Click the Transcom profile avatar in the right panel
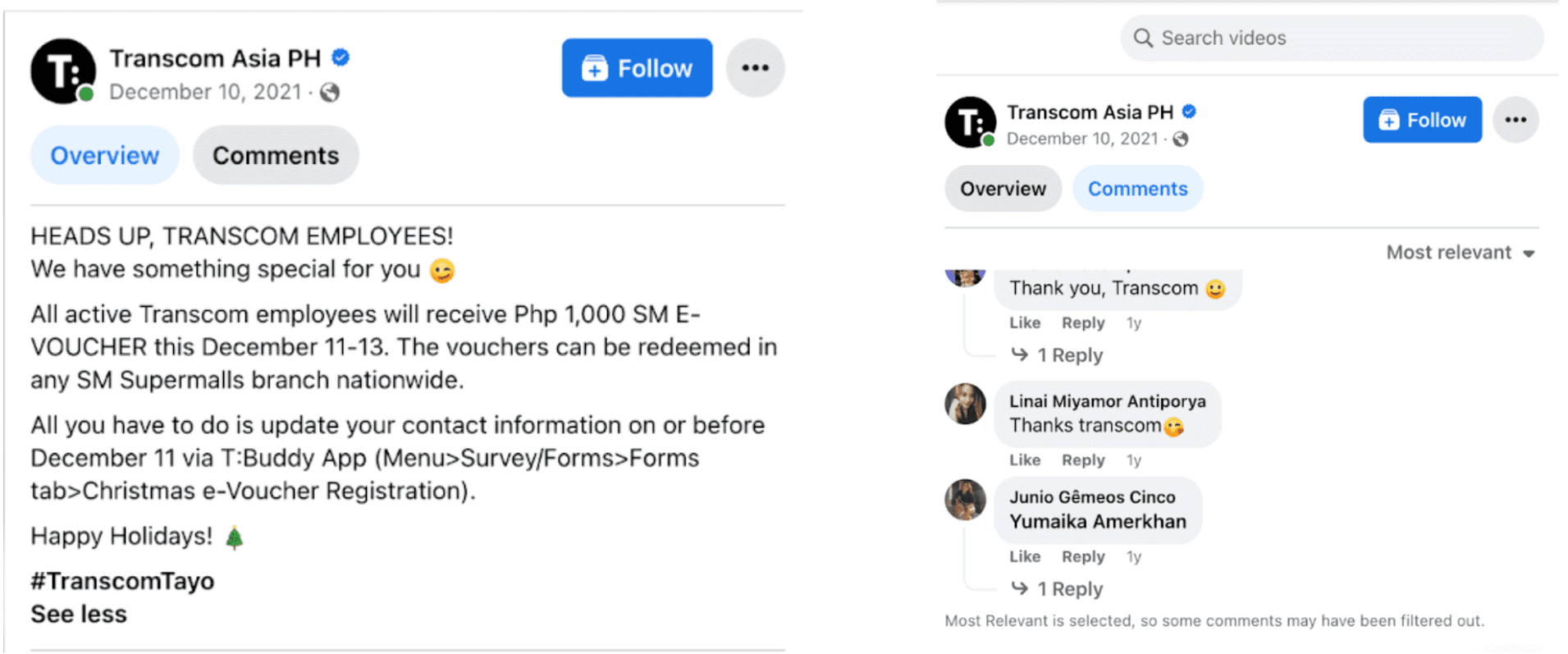The image size is (1568, 654). [971, 122]
